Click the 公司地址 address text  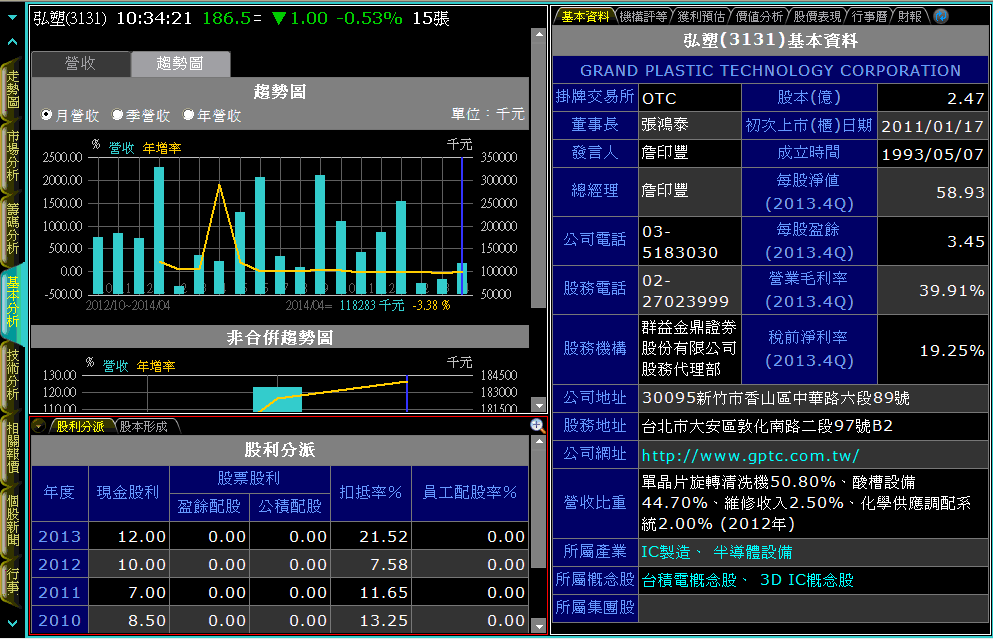pos(776,398)
